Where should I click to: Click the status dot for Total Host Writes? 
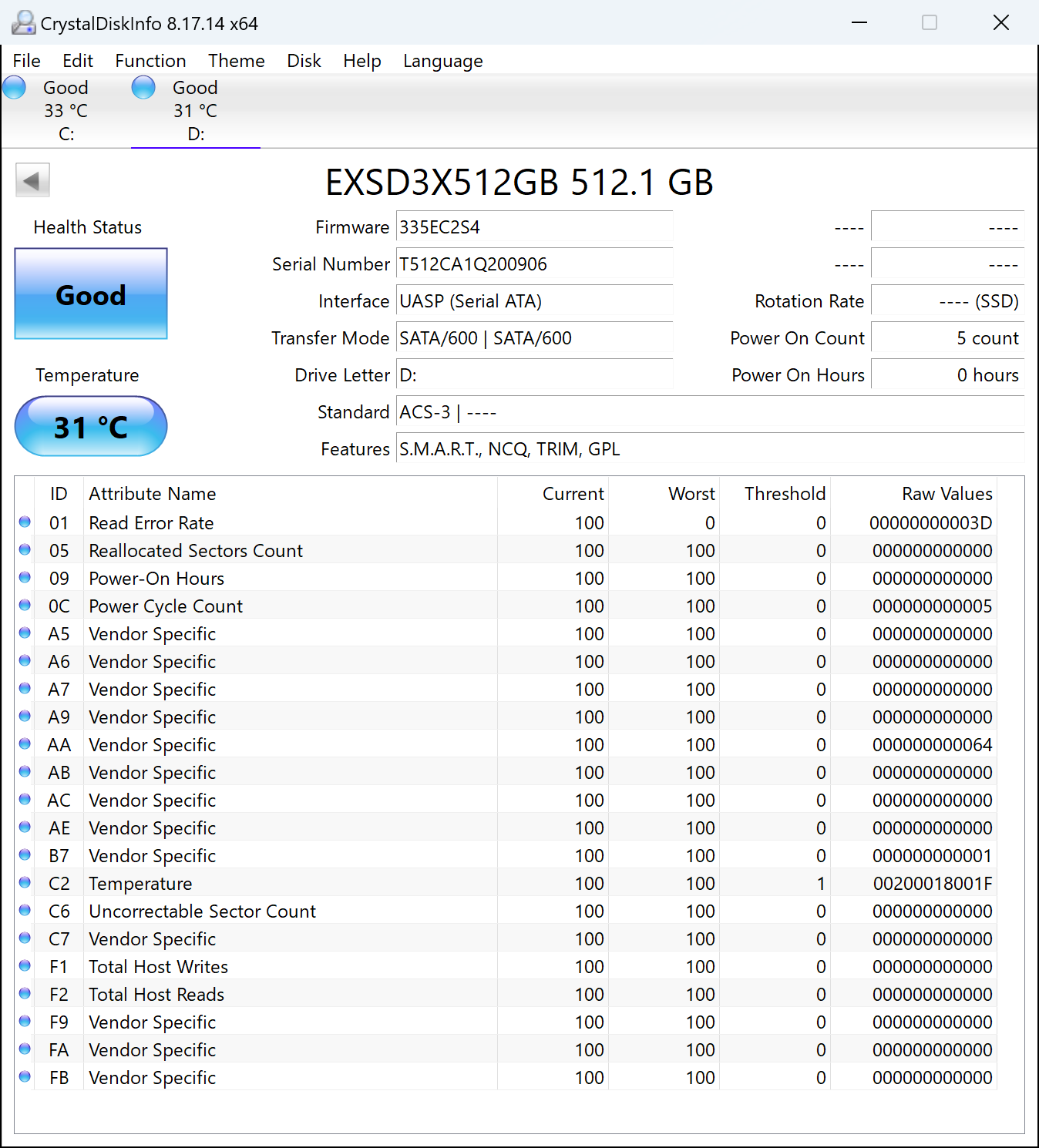coord(25,966)
